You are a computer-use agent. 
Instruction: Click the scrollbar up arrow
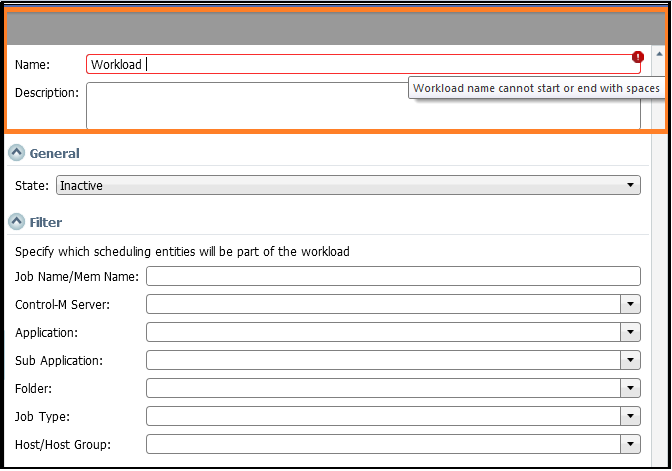point(659,54)
